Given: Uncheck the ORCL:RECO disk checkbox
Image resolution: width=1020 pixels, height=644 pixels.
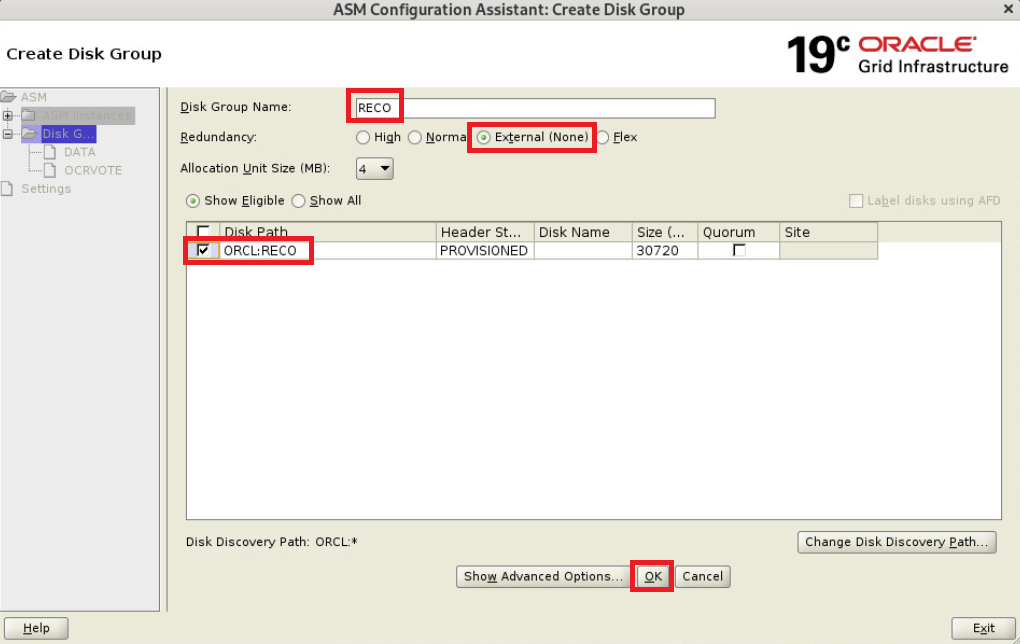Looking at the screenshot, I should click(203, 250).
